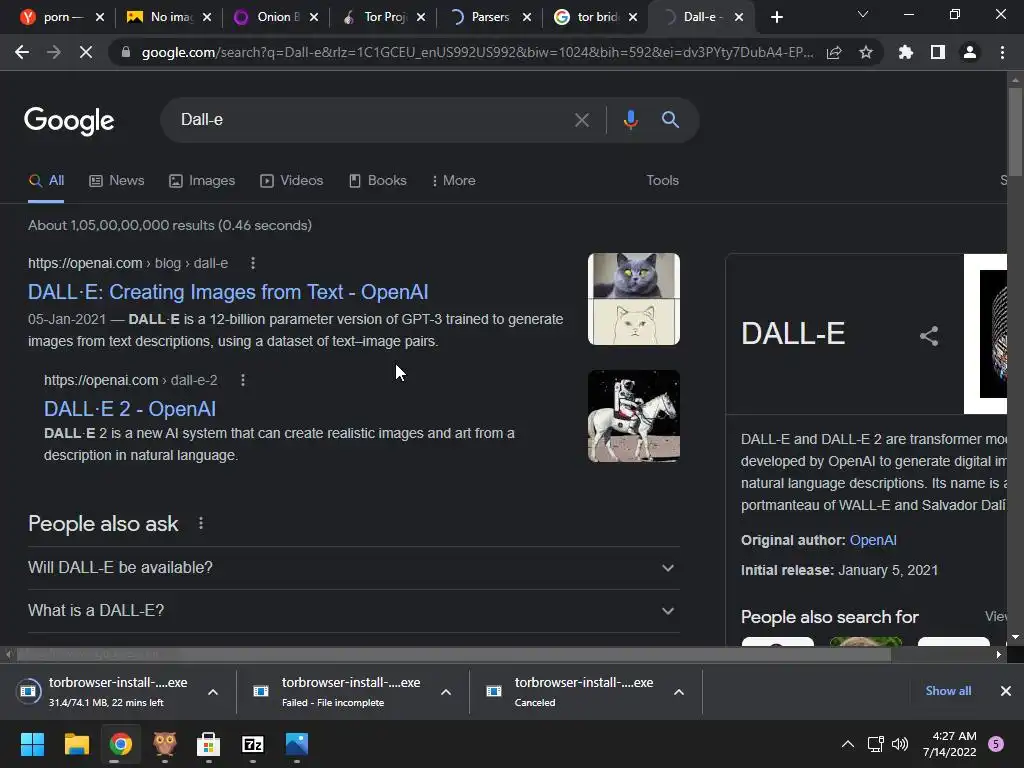This screenshot has height=768, width=1024.
Task: Close the Tor Project tab
Action: click(421, 18)
